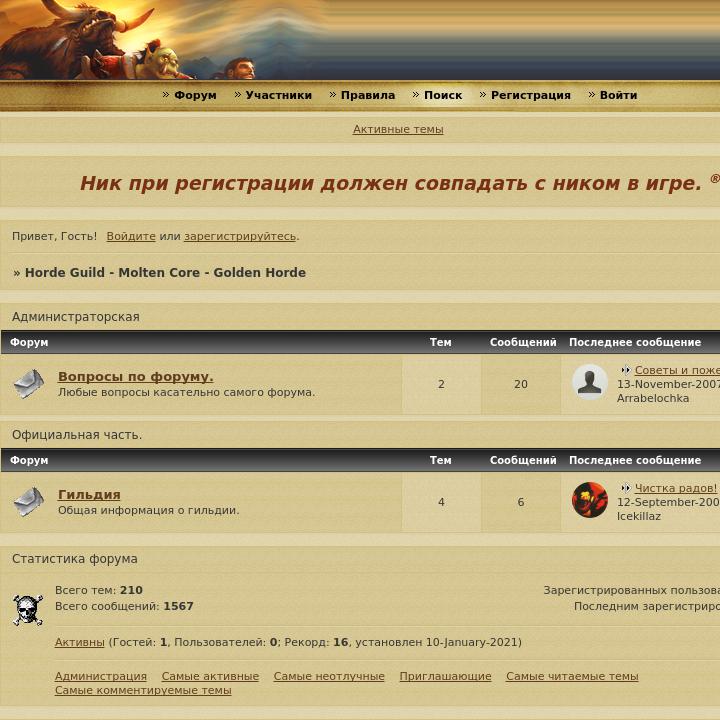Open the Советы и поже last post link
The width and height of the screenshot is (720, 720).
(677, 370)
